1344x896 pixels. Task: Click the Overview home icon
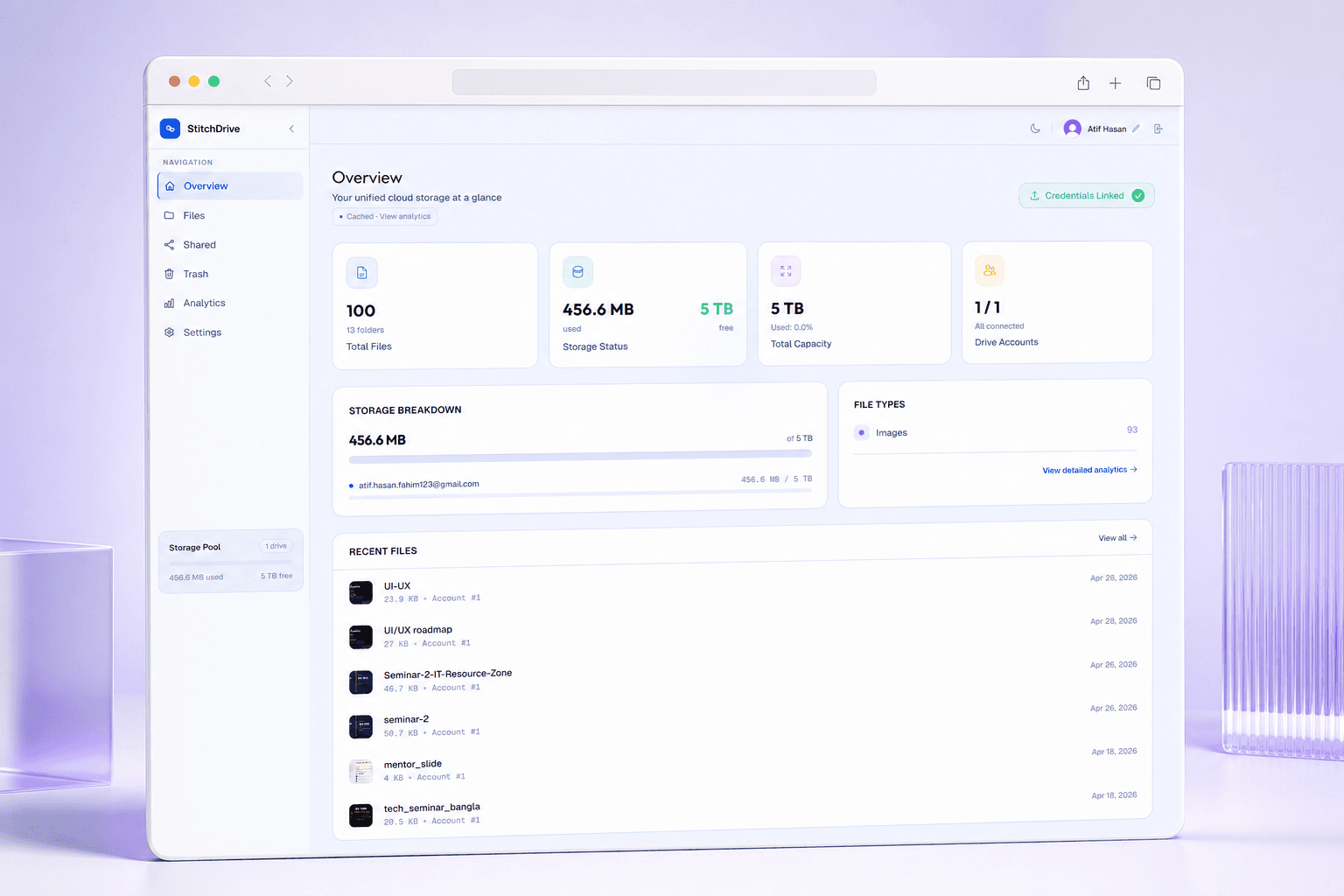pos(170,186)
